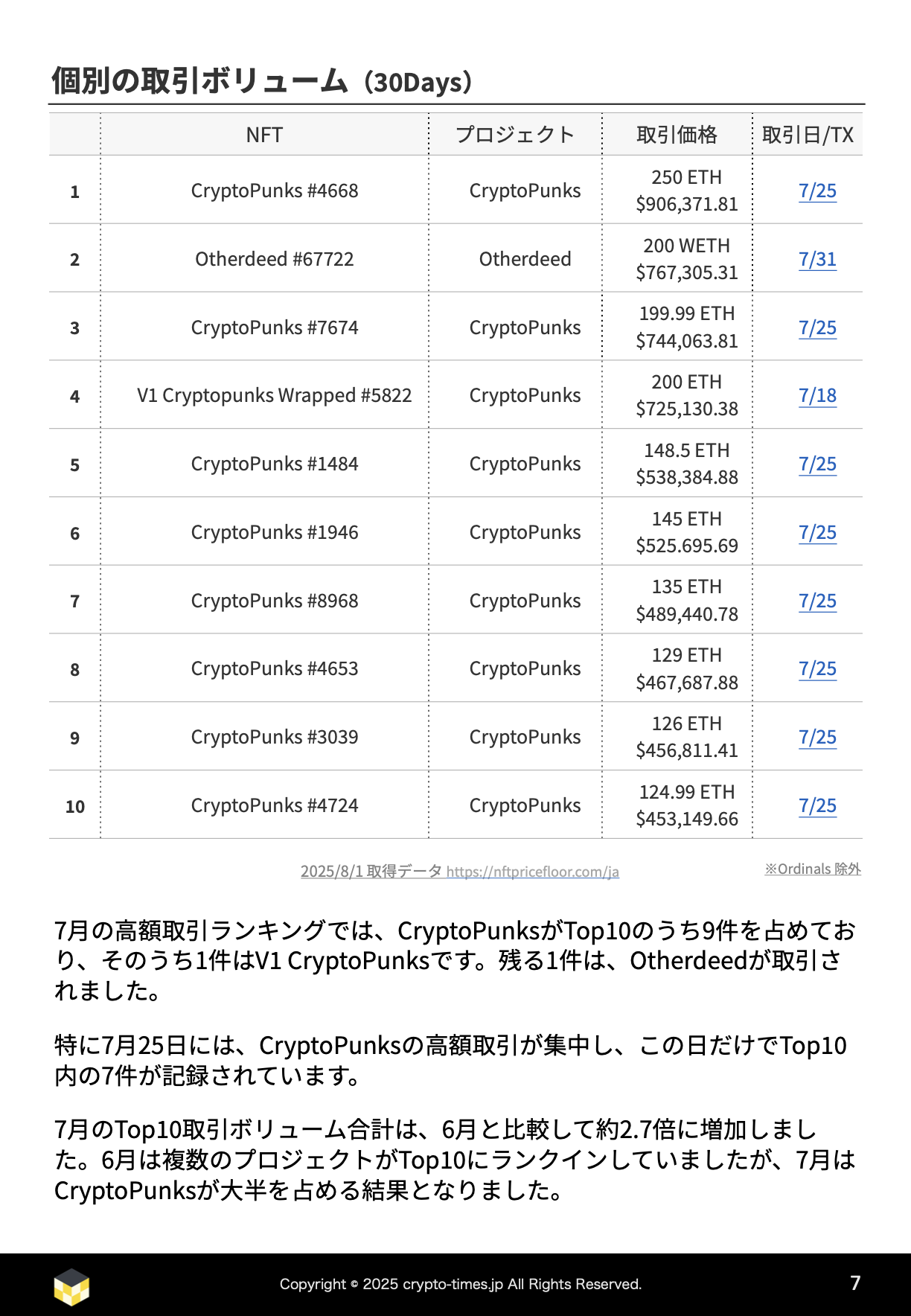Open the 7/25 link for CryptoPunks #8968
Screen dimensions: 911x1316
coord(817,601)
